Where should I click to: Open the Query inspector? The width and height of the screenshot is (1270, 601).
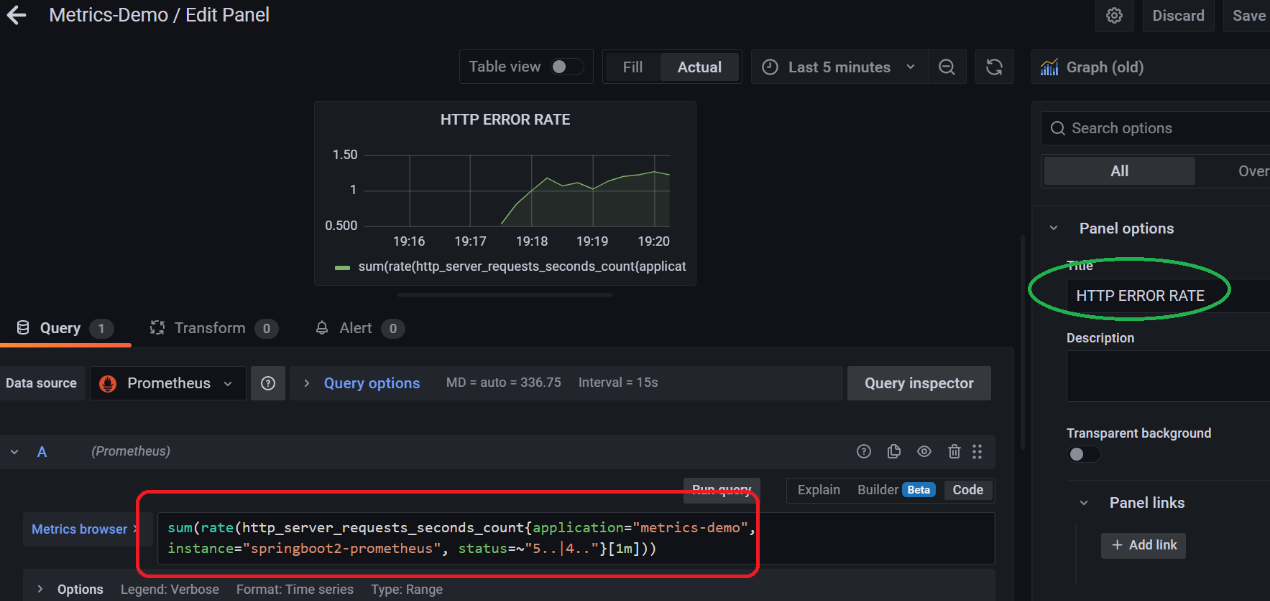pos(919,383)
